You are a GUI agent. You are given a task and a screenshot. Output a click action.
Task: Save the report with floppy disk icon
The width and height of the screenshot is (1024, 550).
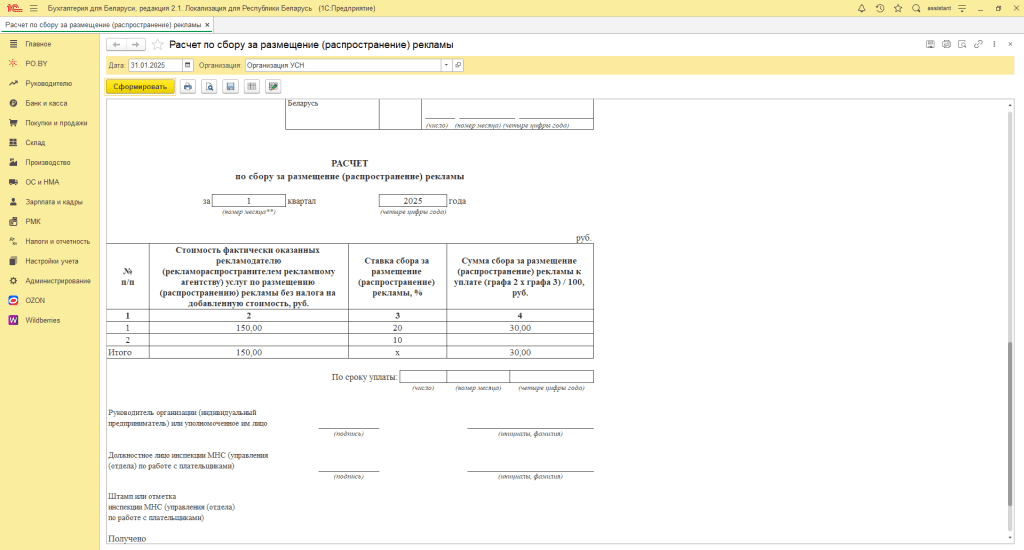(231, 86)
